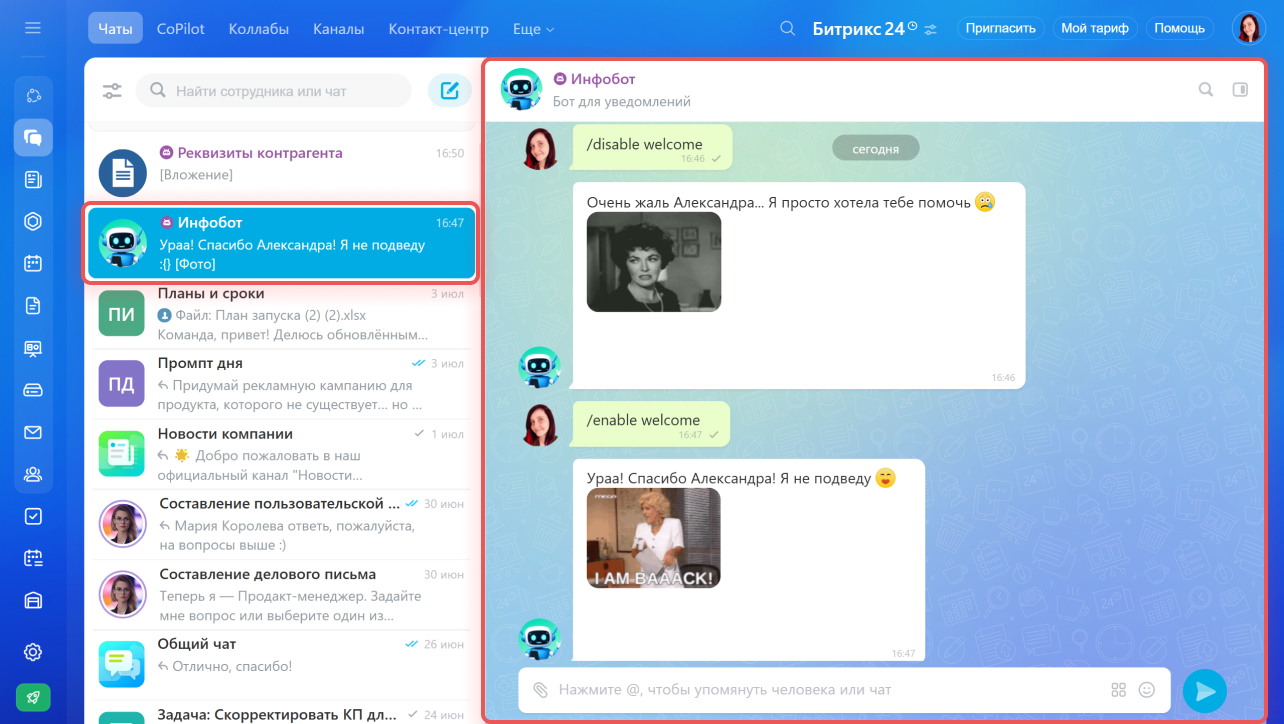Open the black-and-white woman GIF
1284x724 pixels.
point(654,262)
